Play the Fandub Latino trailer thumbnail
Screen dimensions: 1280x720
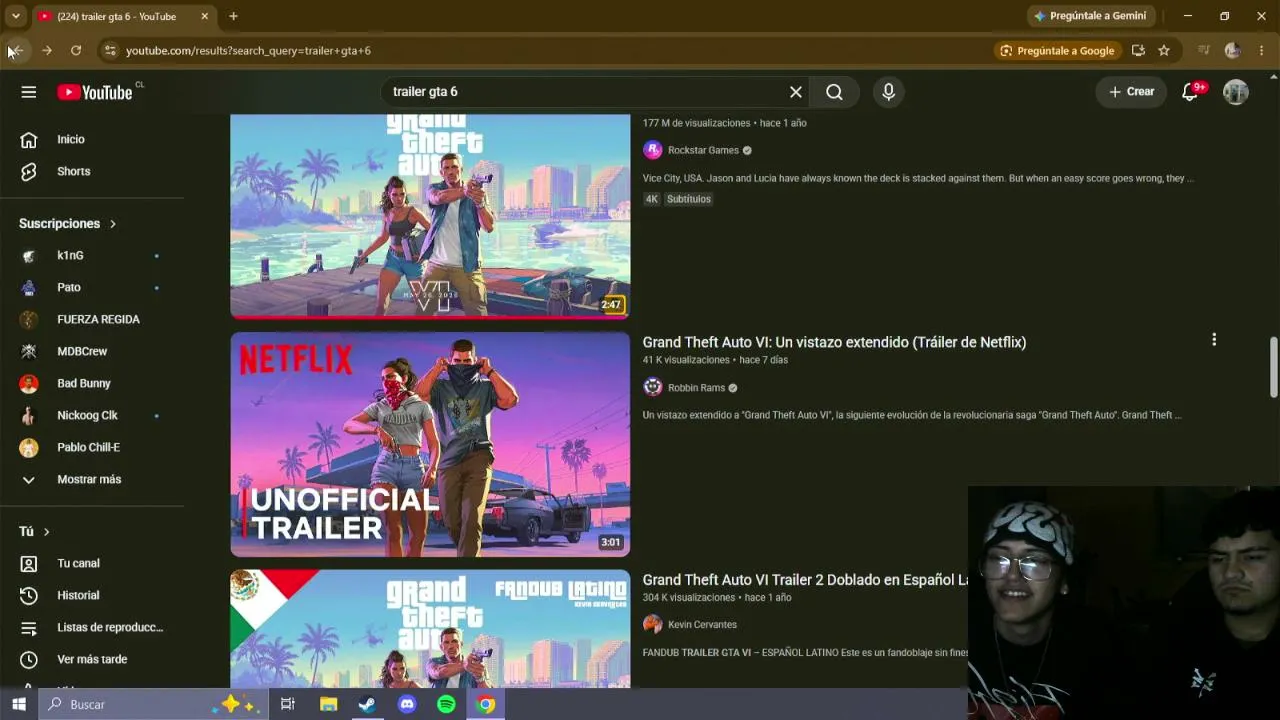[x=430, y=628]
